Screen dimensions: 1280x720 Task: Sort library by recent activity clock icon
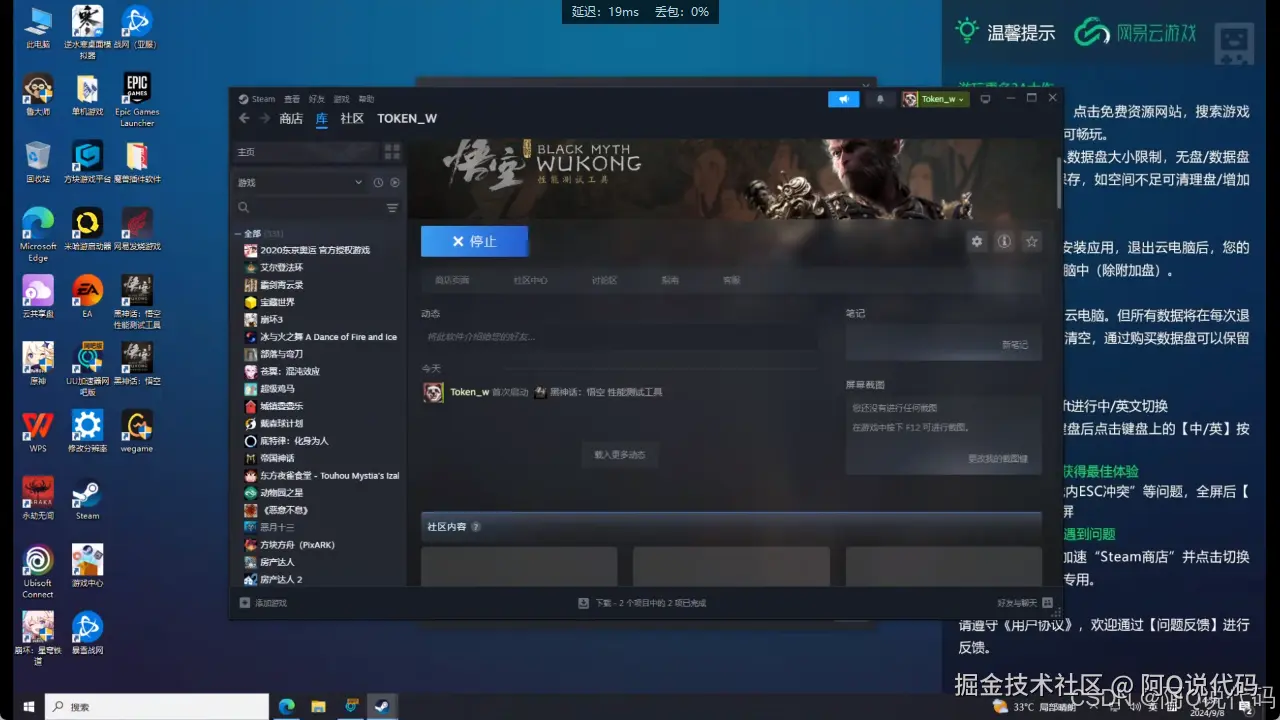pyautogui.click(x=378, y=182)
